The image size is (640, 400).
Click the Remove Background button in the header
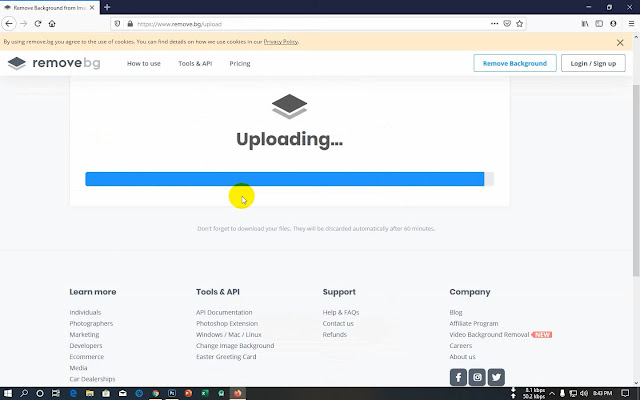pyautogui.click(x=515, y=63)
